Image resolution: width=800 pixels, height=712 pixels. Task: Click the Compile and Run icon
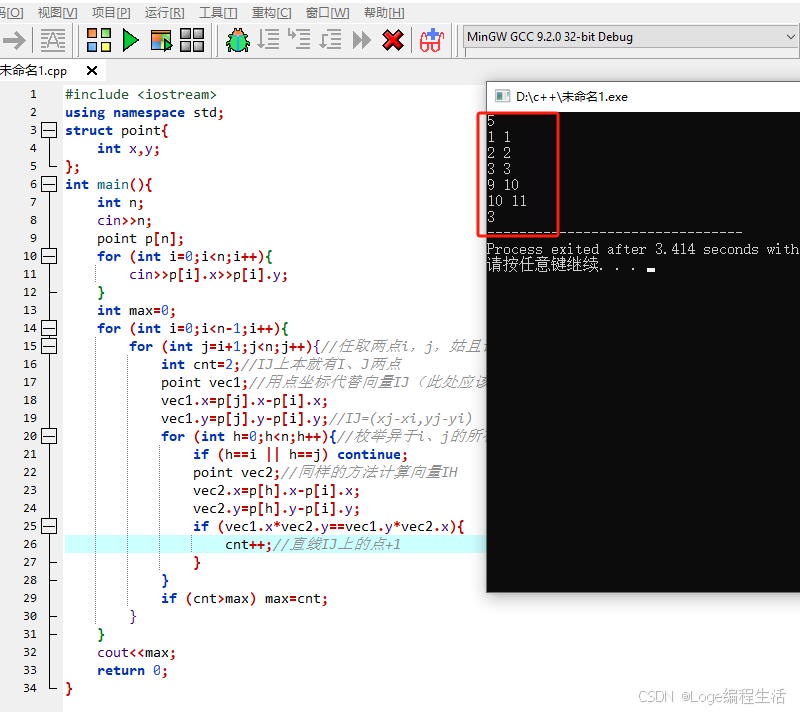coord(161,40)
